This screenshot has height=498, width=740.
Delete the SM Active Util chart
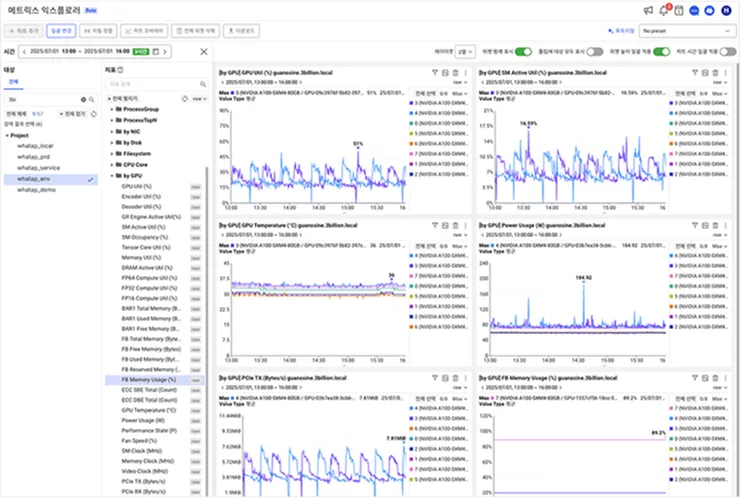[x=715, y=73]
